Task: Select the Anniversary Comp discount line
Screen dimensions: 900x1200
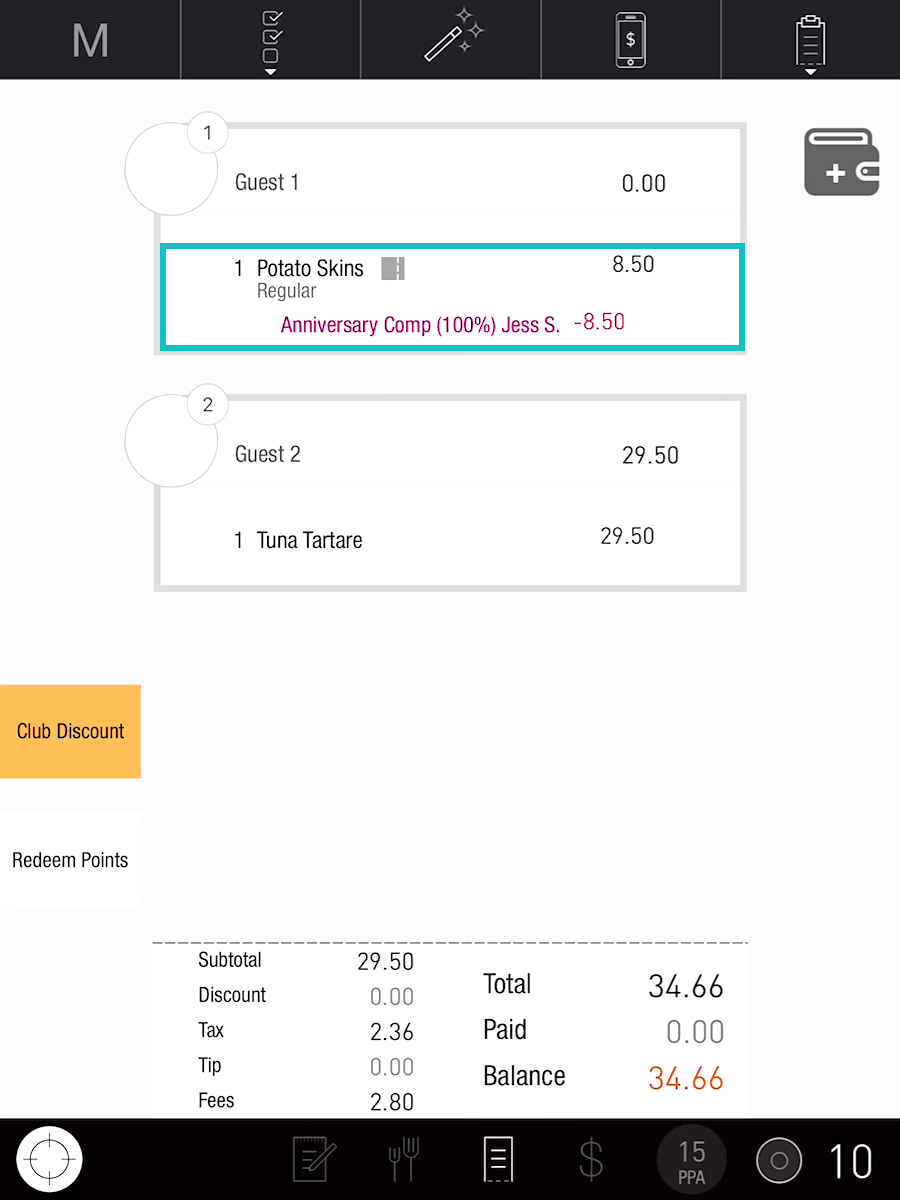Action: pos(420,325)
